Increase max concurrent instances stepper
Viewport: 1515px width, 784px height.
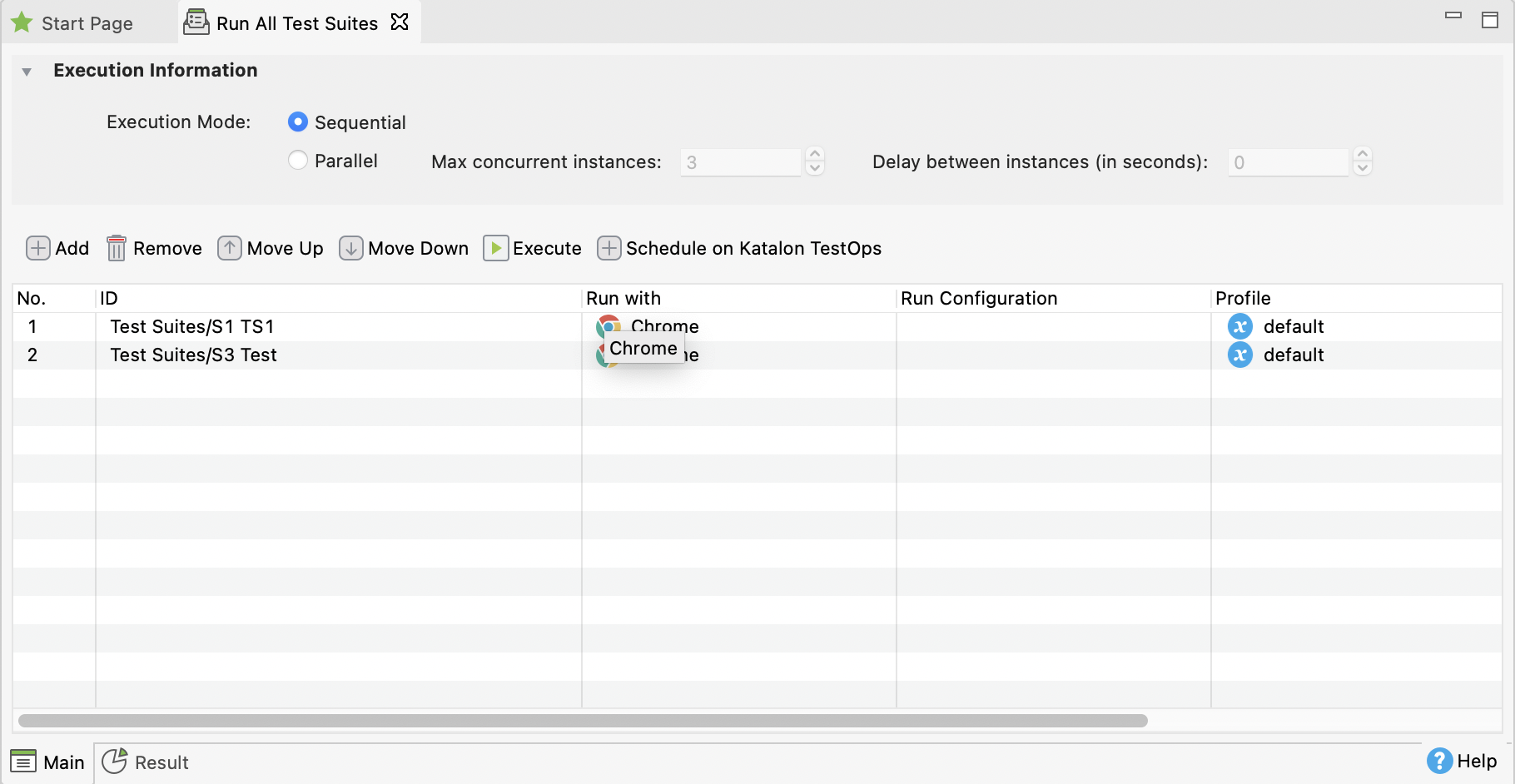click(x=816, y=155)
